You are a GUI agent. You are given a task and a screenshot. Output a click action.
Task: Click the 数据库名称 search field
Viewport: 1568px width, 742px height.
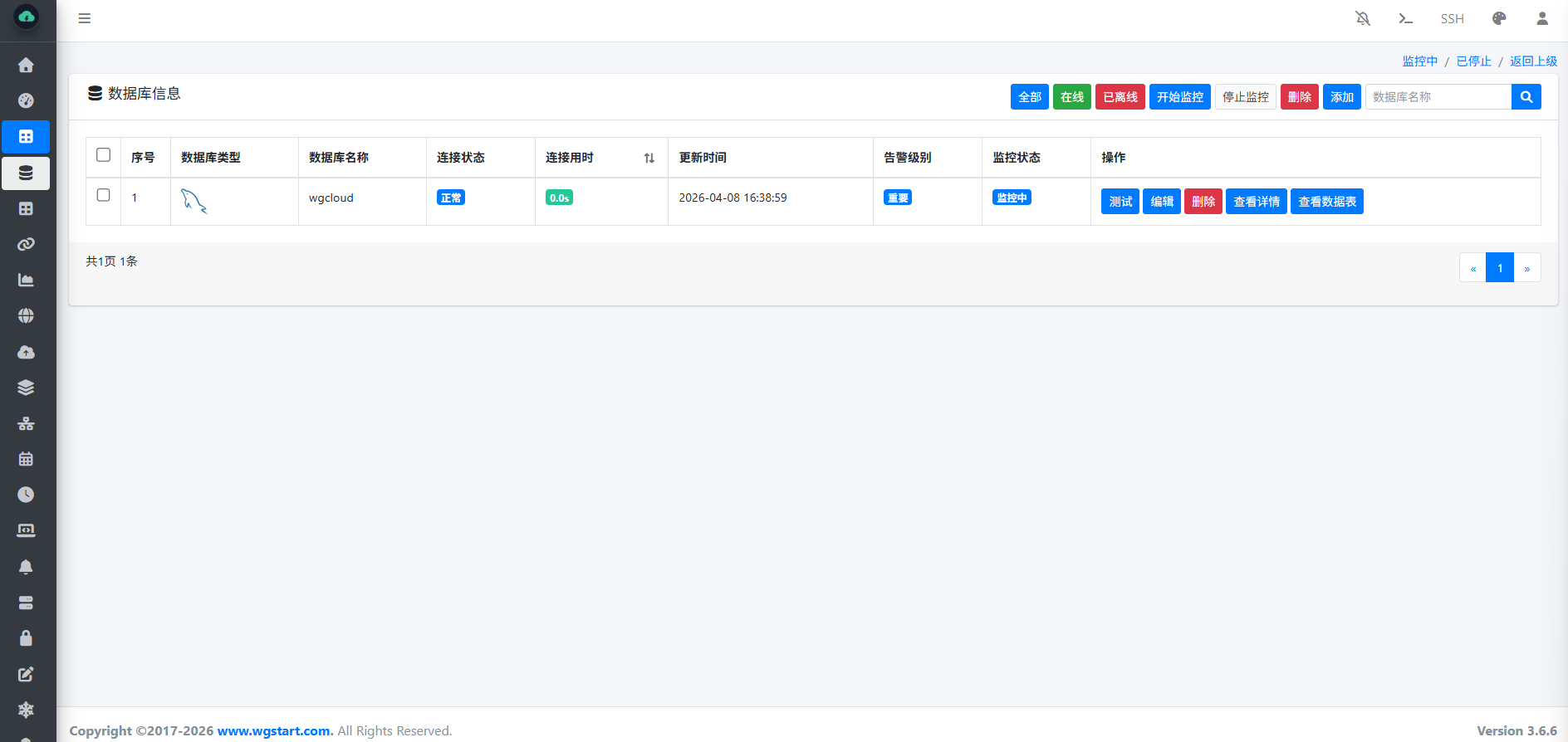[x=1438, y=97]
